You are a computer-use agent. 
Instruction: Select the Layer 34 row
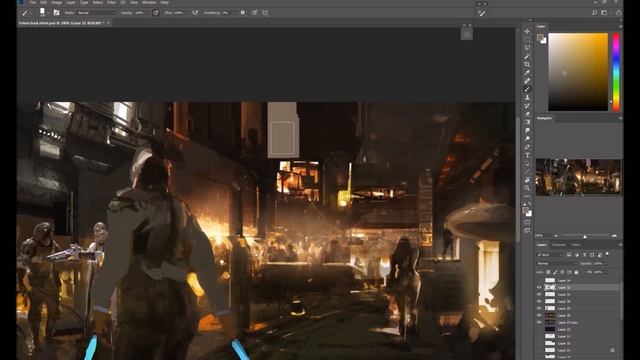578,280
